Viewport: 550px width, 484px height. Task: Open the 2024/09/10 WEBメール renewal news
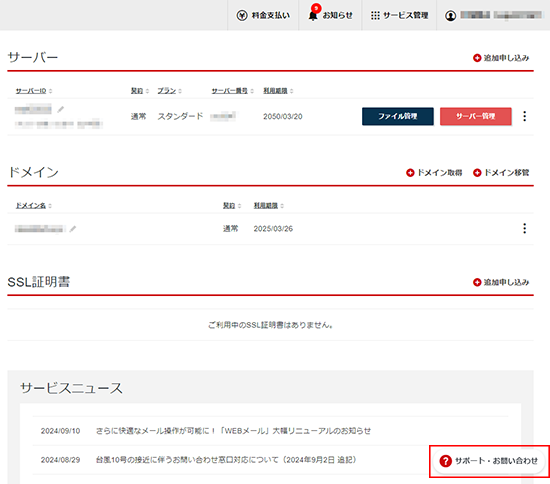coord(233,431)
